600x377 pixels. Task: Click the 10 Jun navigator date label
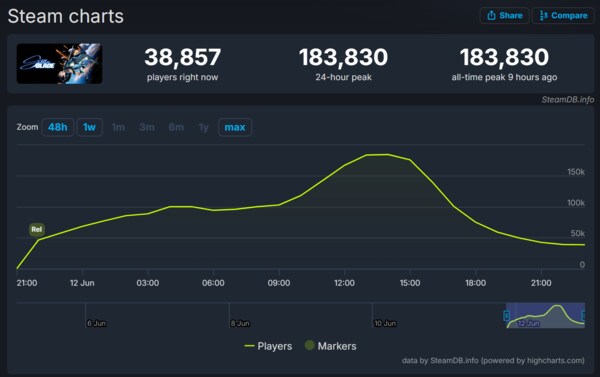[385, 323]
